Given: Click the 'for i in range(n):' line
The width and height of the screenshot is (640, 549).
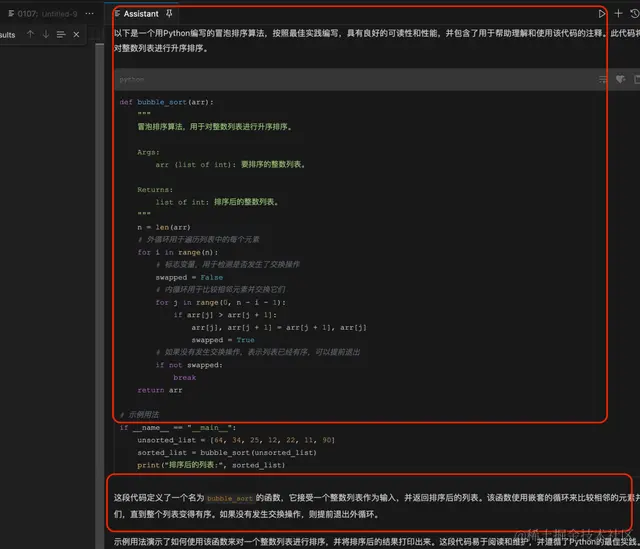Looking at the screenshot, I should tap(178, 252).
